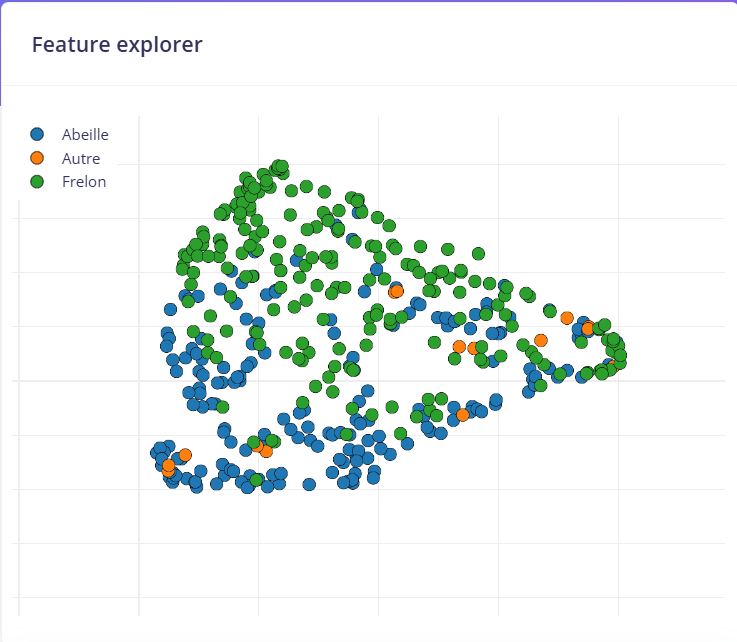Click the blue Abeille legend marker

coord(38,134)
